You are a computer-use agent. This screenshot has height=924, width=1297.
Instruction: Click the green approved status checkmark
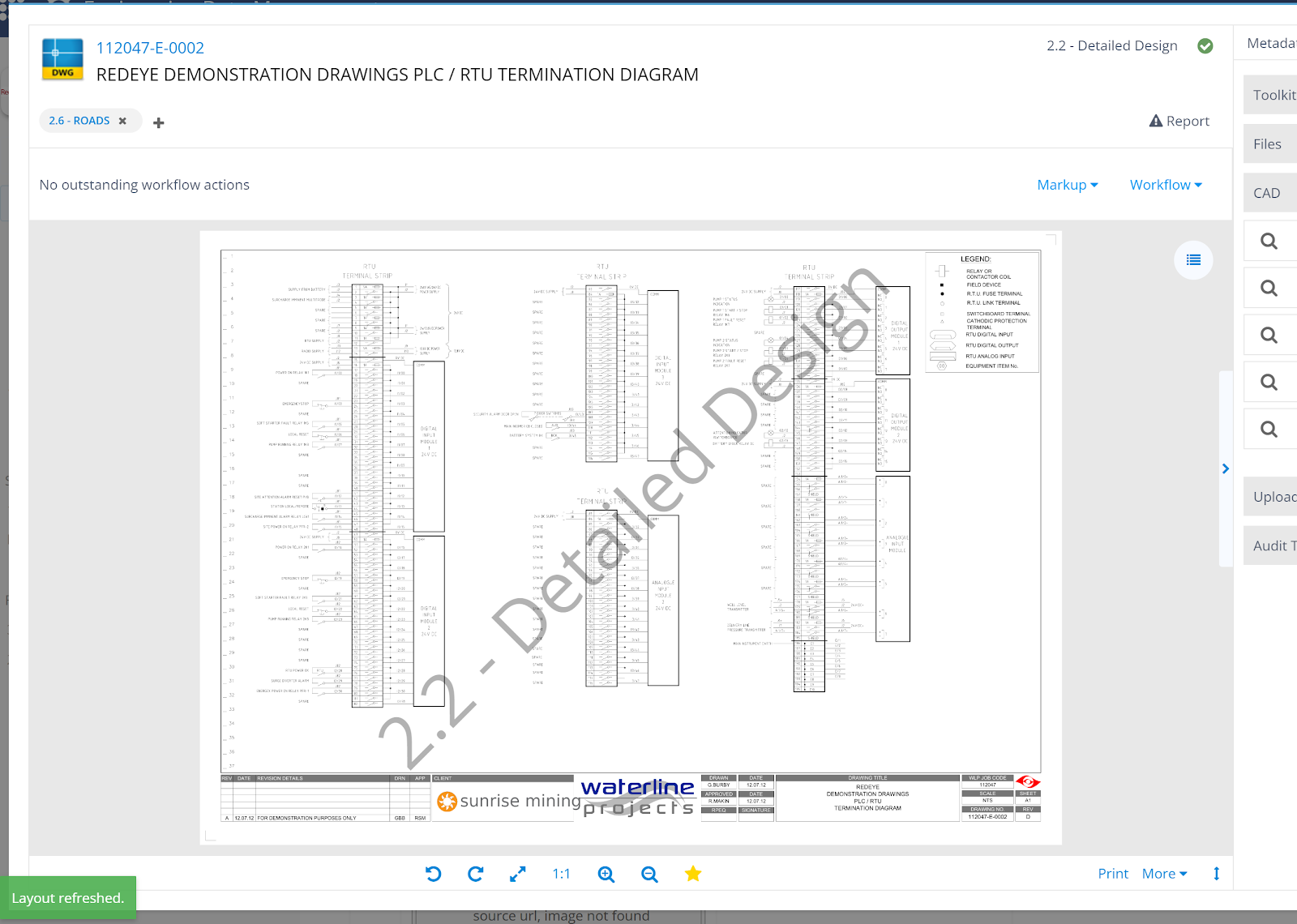click(1205, 46)
